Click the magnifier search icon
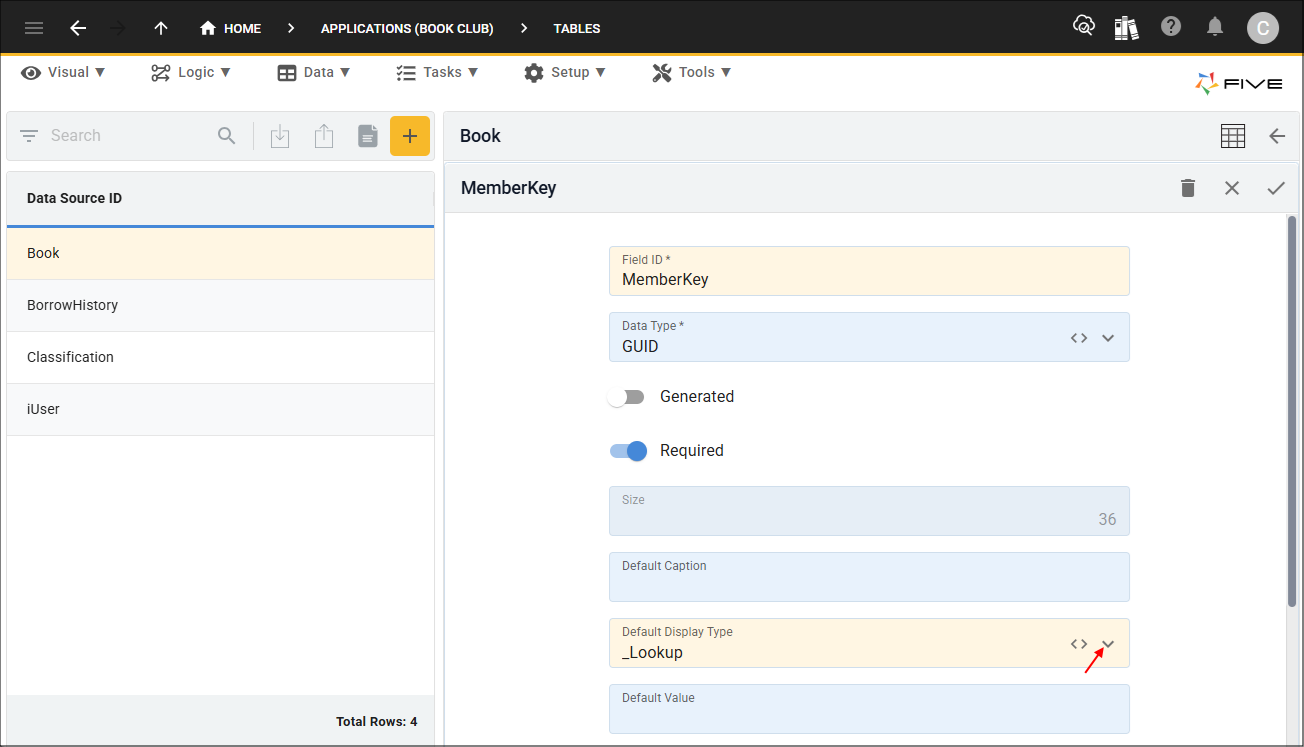This screenshot has width=1304, height=747. pyautogui.click(x=227, y=136)
